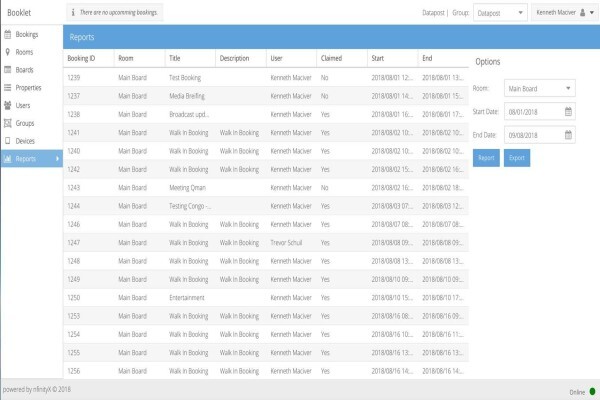Click the Reports bar chart icon
The image size is (600, 400).
pos(8,159)
